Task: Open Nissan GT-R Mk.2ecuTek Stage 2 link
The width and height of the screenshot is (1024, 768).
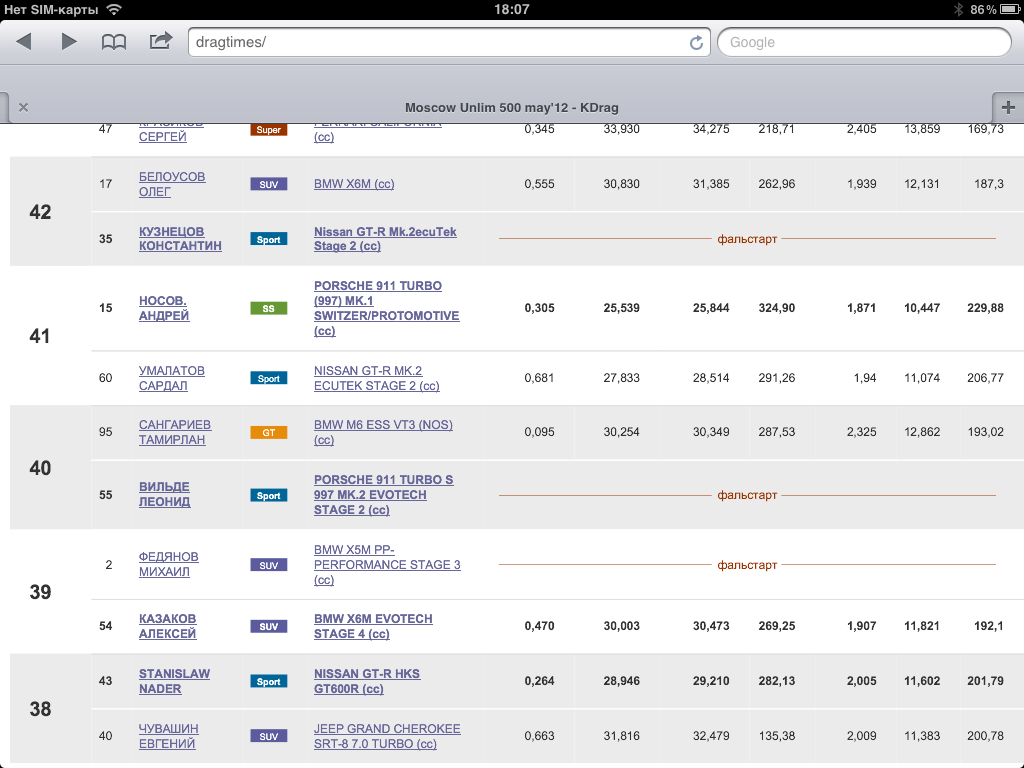Action: pyautogui.click(x=385, y=238)
